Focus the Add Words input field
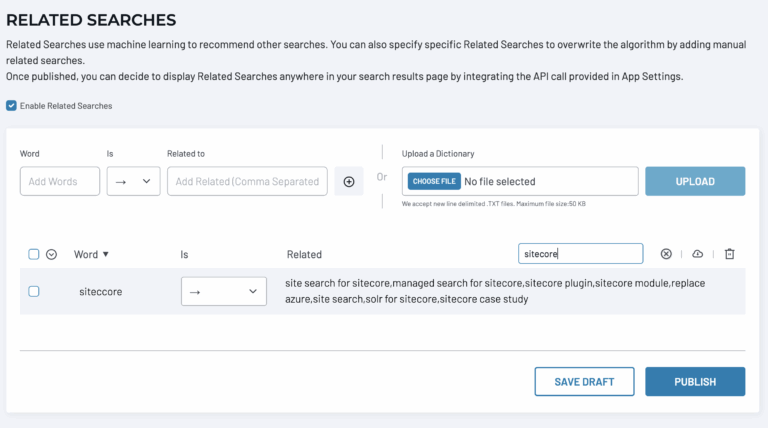The width and height of the screenshot is (768, 428). (60, 181)
